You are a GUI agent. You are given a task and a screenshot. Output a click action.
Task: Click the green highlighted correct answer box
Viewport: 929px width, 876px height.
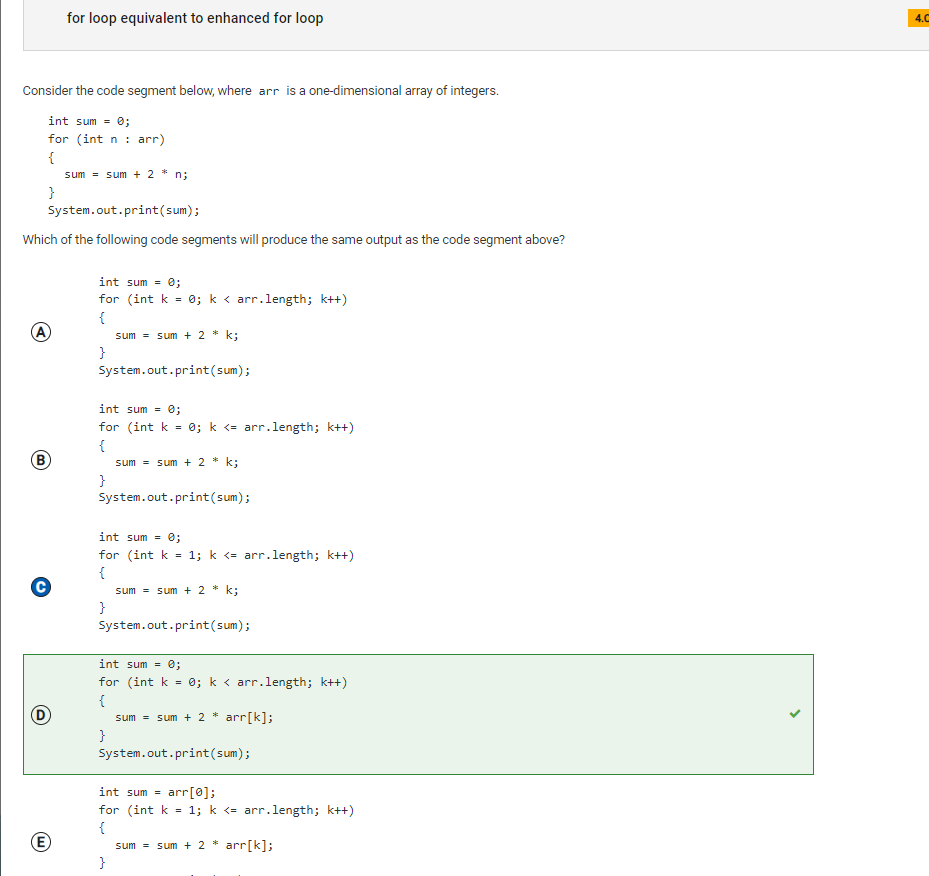(418, 714)
